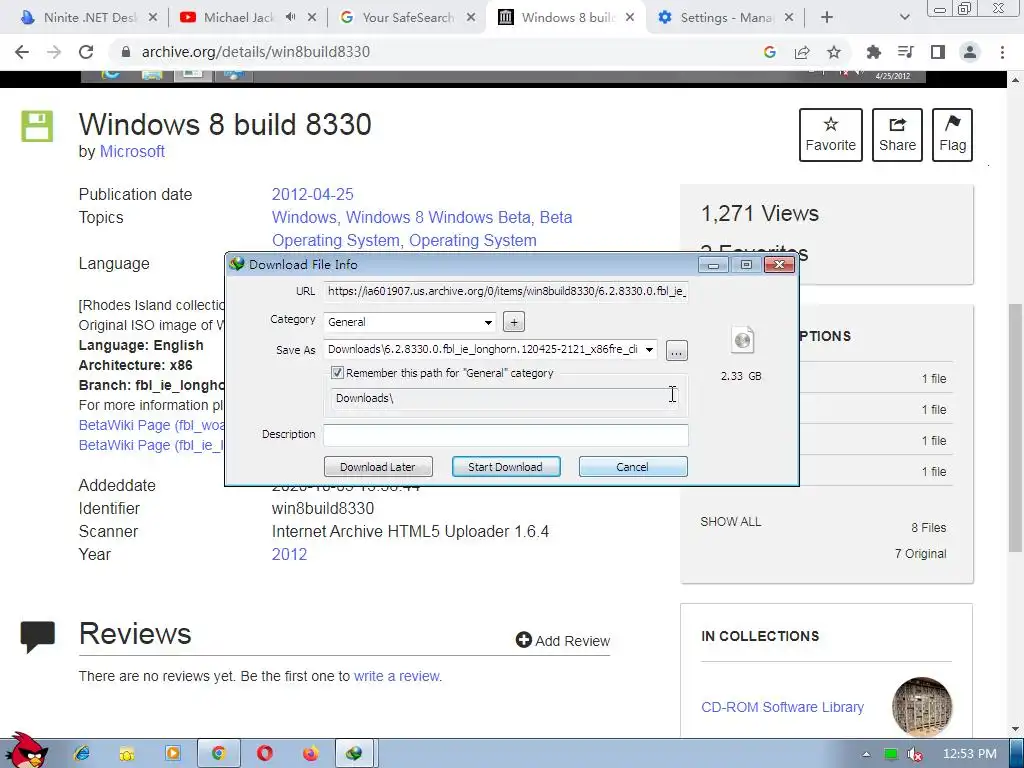Click muted volume icon in system tray
Image resolution: width=1024 pixels, height=768 pixels.
pos(916,754)
